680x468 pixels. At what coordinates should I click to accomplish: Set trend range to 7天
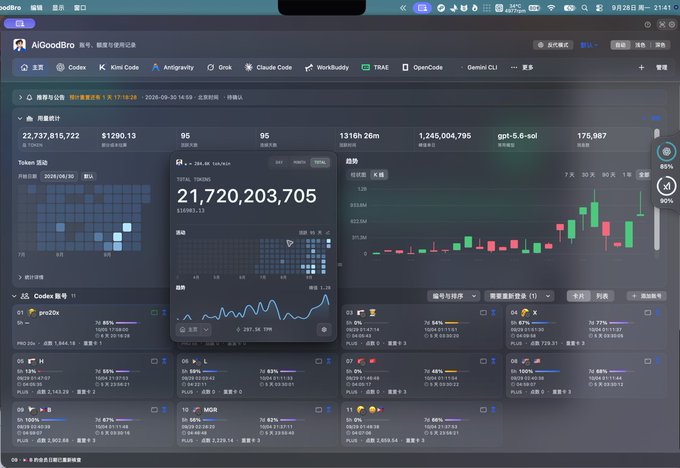(569, 174)
